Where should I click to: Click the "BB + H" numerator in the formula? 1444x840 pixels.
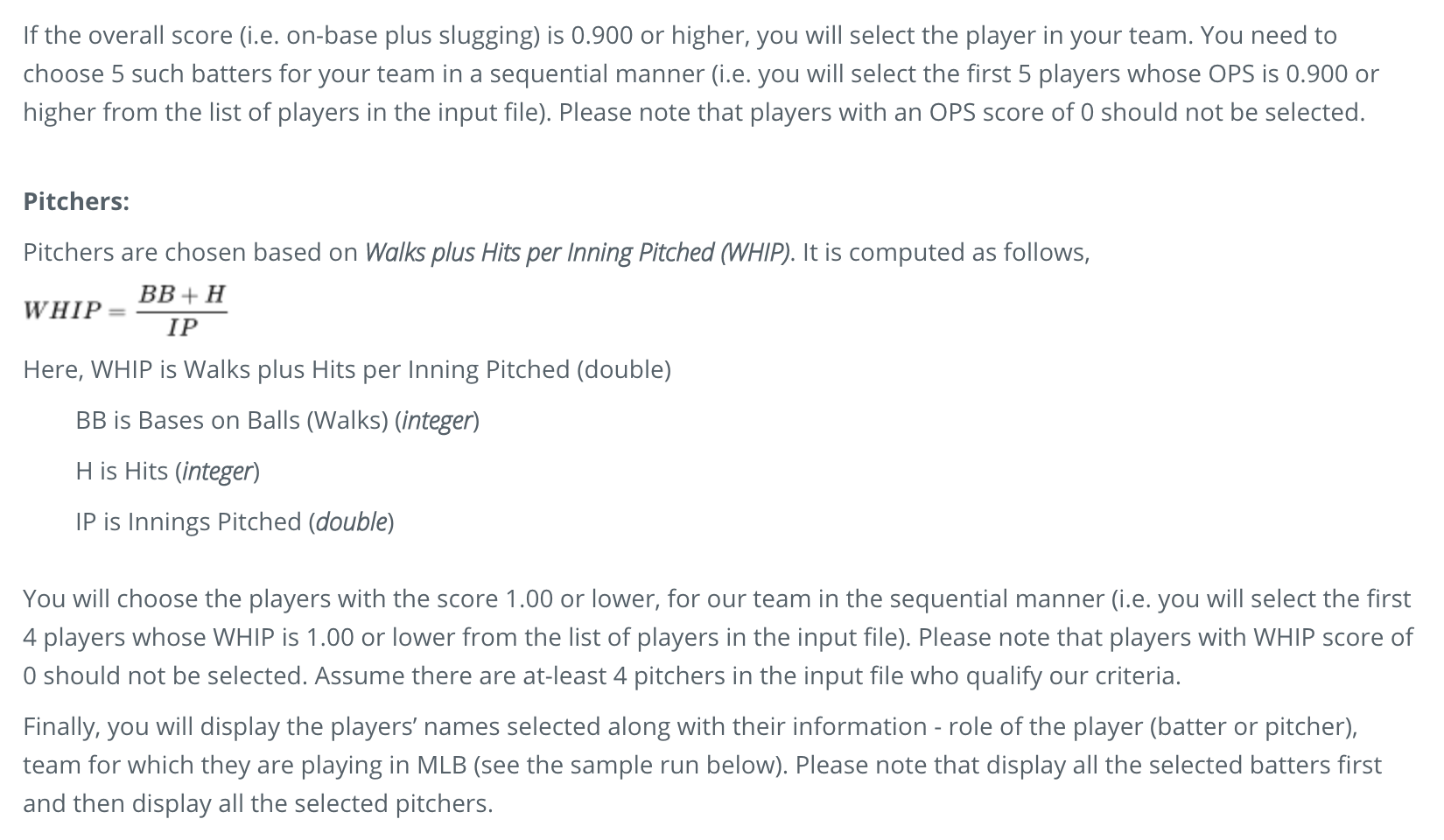tap(181, 294)
